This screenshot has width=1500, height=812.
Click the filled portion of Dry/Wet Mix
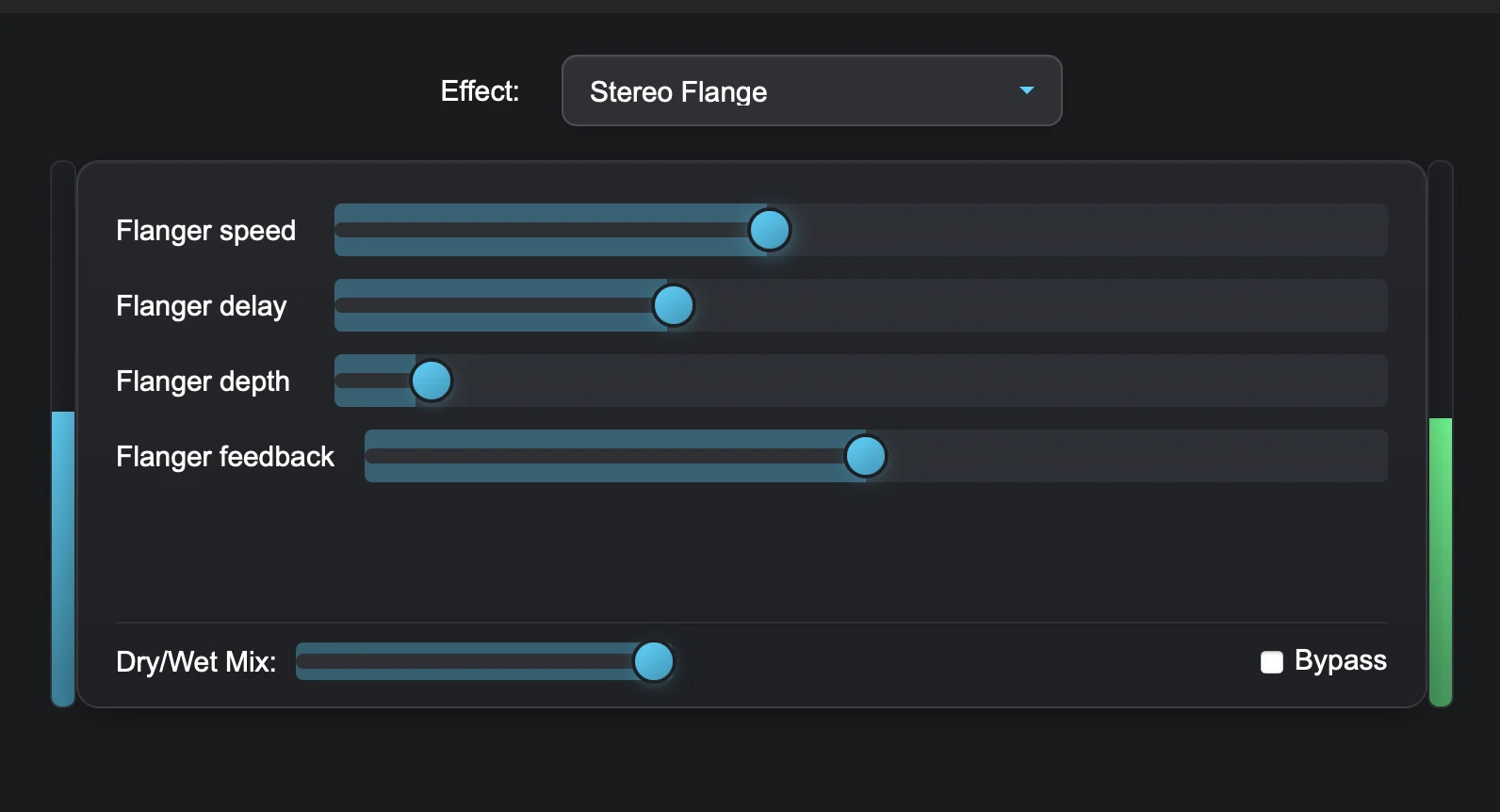465,661
